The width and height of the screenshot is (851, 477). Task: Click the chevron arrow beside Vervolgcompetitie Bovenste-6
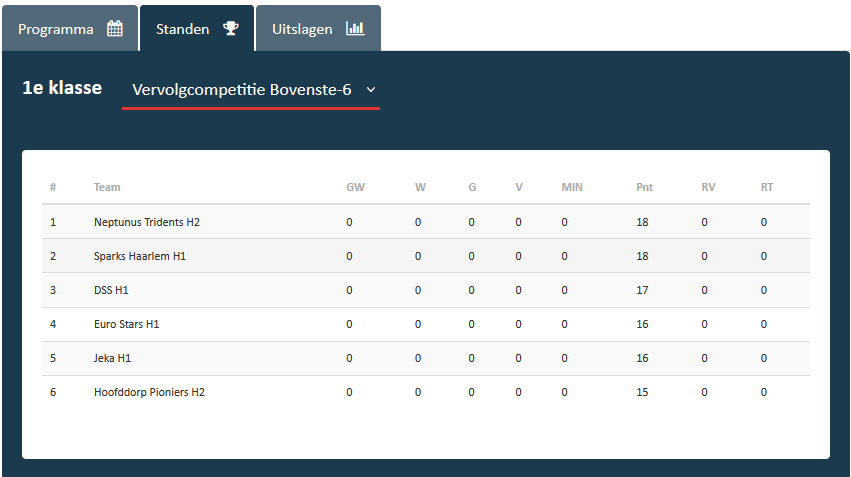[371, 90]
